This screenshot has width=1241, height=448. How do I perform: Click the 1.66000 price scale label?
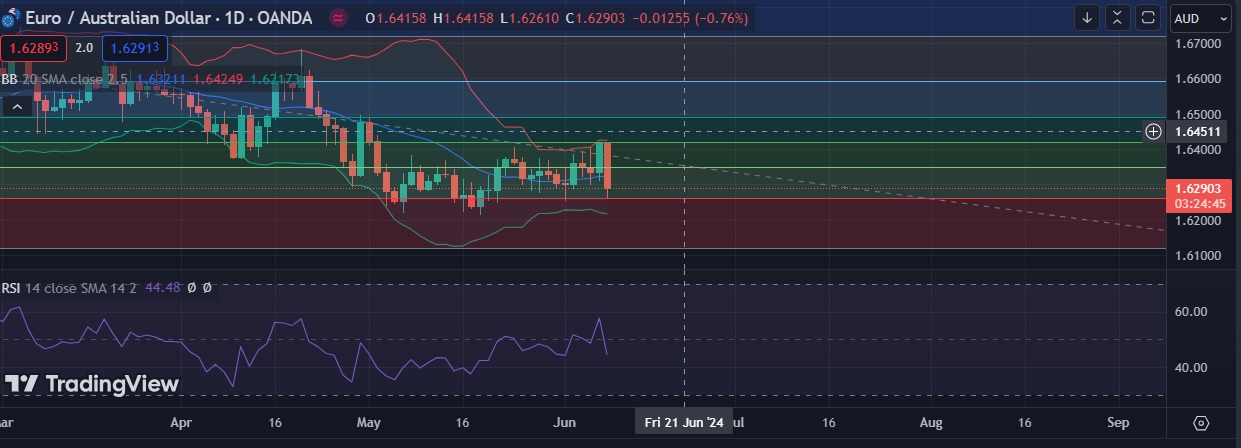[1197, 79]
